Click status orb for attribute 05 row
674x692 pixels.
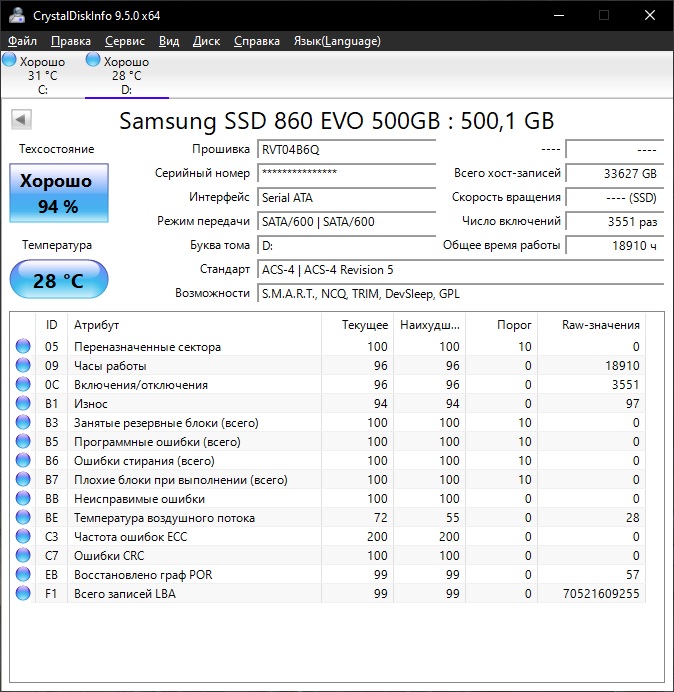(x=23, y=347)
